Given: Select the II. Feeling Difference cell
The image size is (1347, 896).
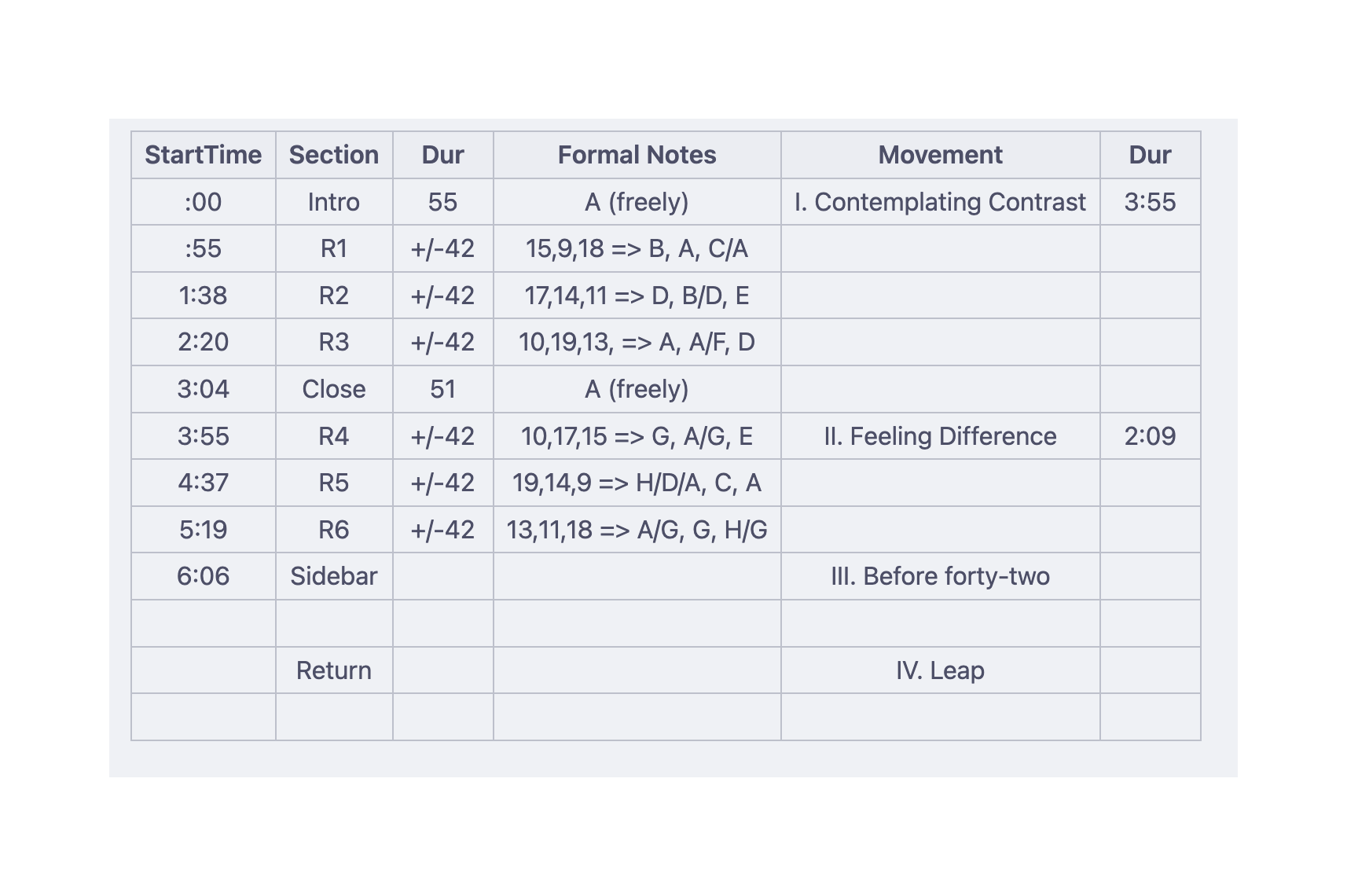Looking at the screenshot, I should click(x=941, y=436).
